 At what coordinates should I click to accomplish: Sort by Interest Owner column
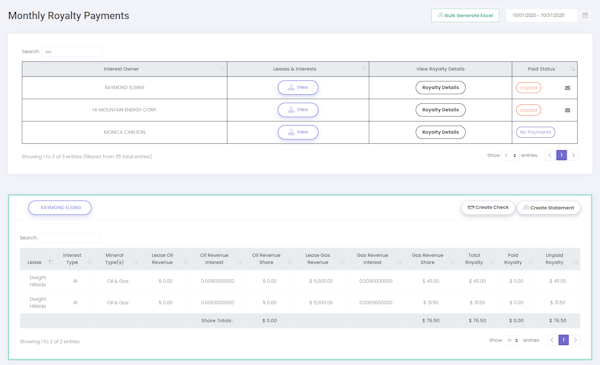pyautogui.click(x=222, y=69)
